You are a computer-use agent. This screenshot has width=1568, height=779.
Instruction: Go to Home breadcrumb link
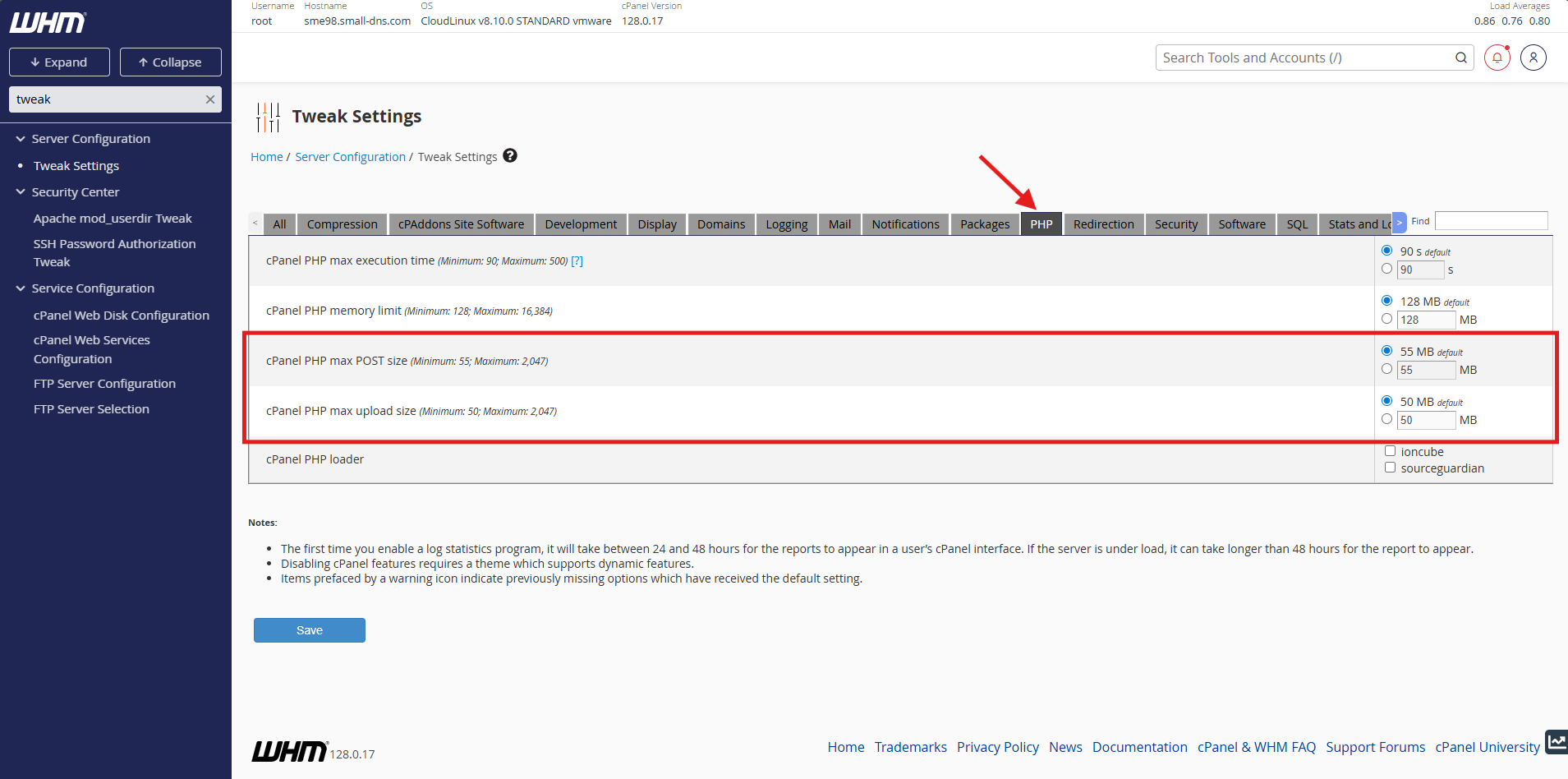click(267, 157)
